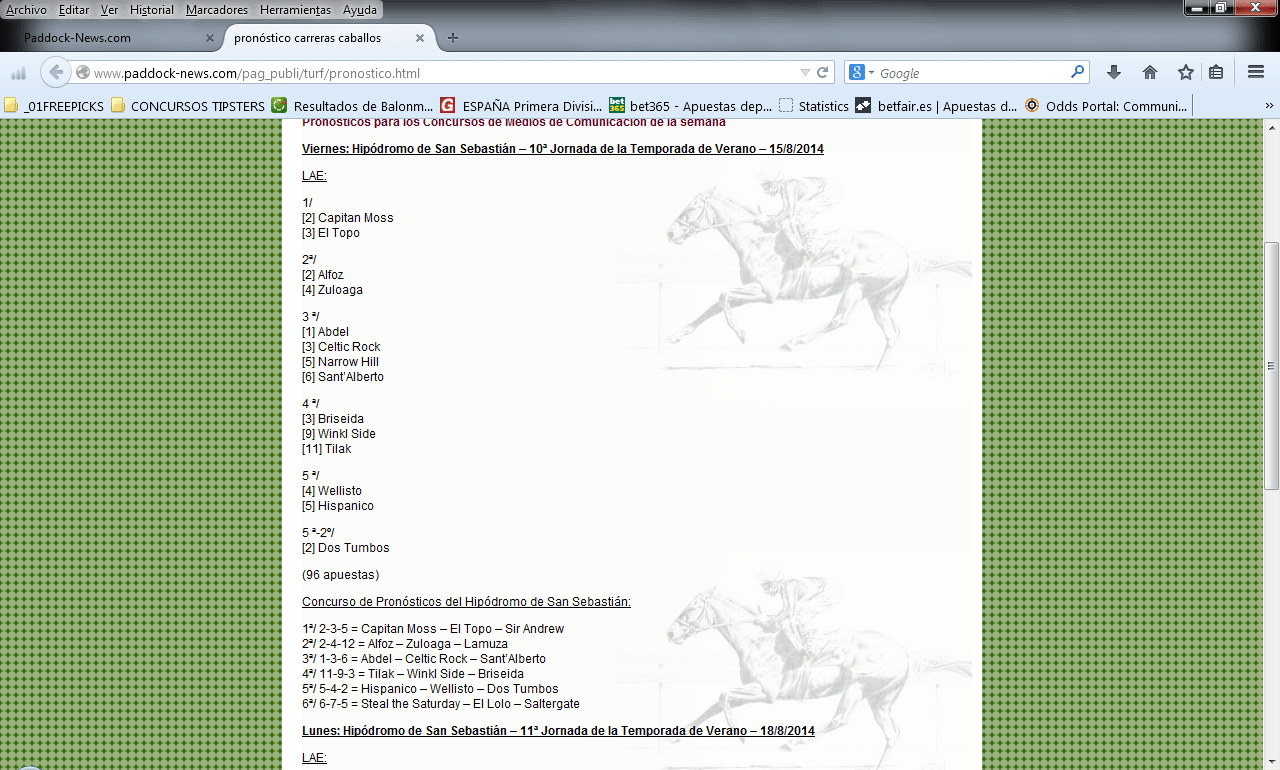Click '[4] Wellisto' text
Image resolution: width=1280 pixels, height=770 pixels.
[x=332, y=491]
